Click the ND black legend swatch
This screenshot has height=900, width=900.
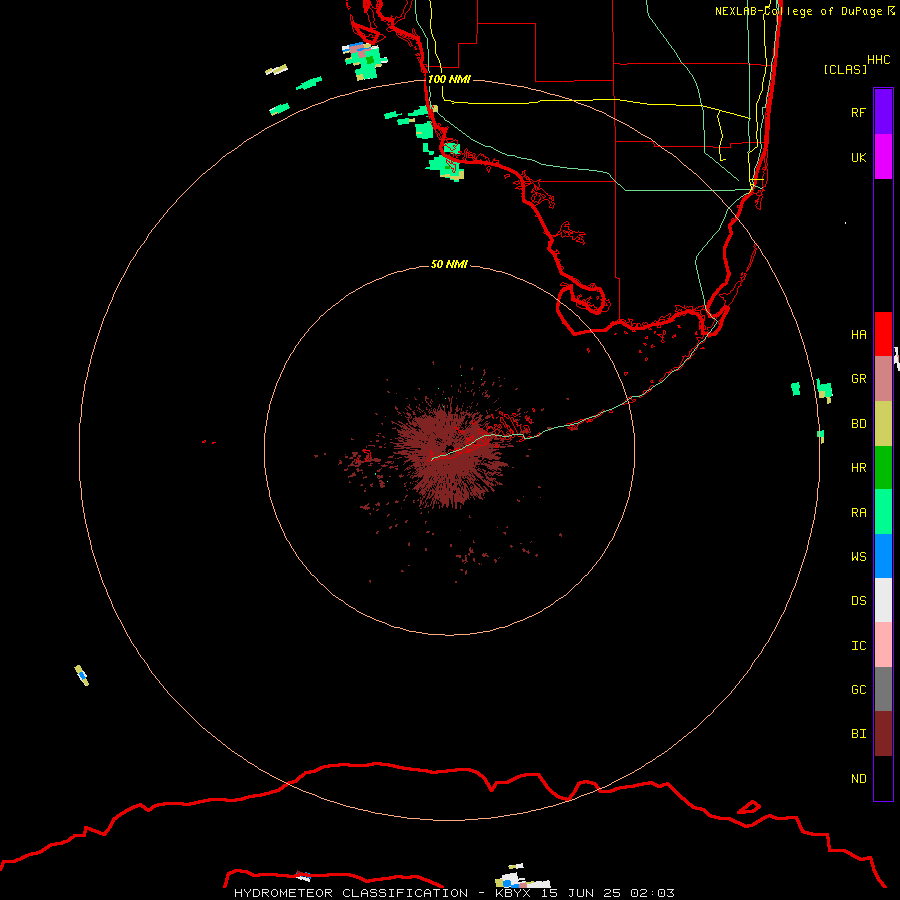[883, 778]
